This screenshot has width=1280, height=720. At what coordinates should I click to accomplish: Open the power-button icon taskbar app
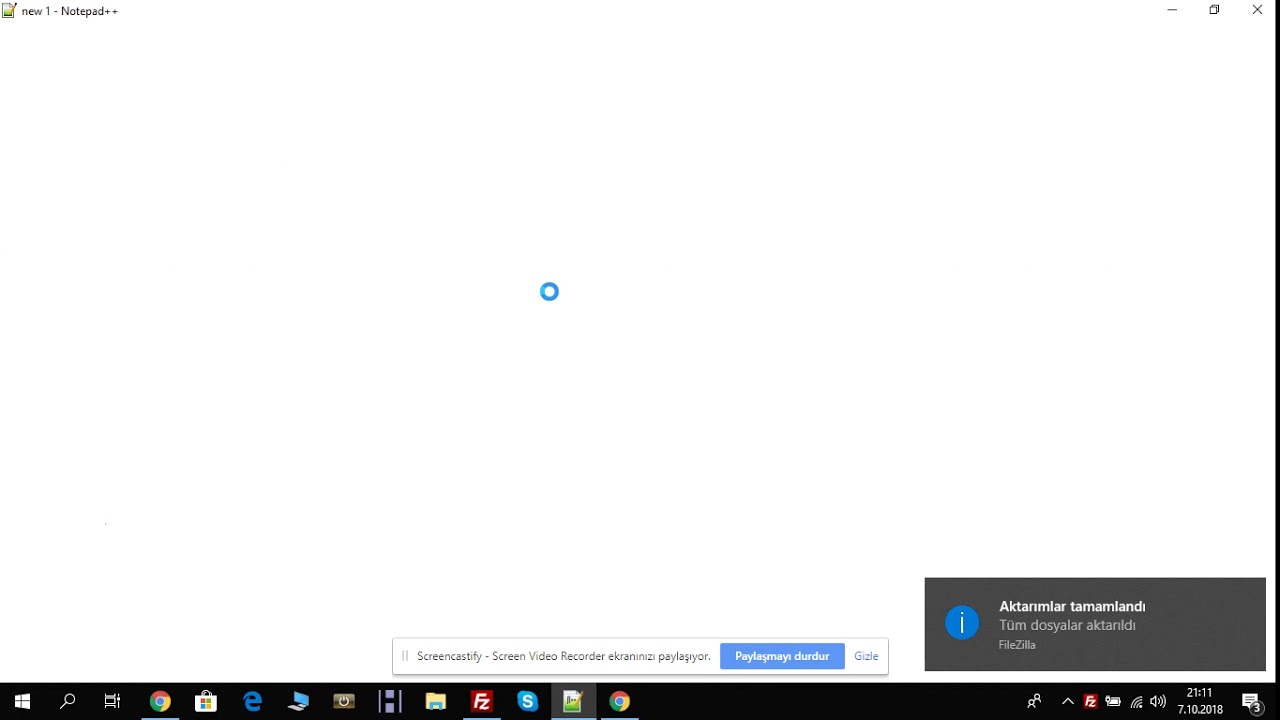click(x=344, y=701)
